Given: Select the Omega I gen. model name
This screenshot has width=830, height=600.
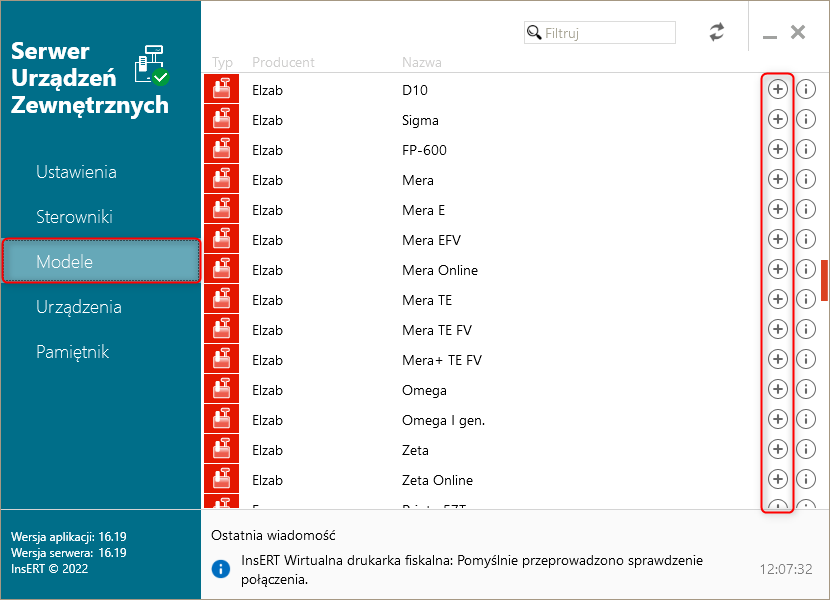Looking at the screenshot, I should (x=444, y=420).
